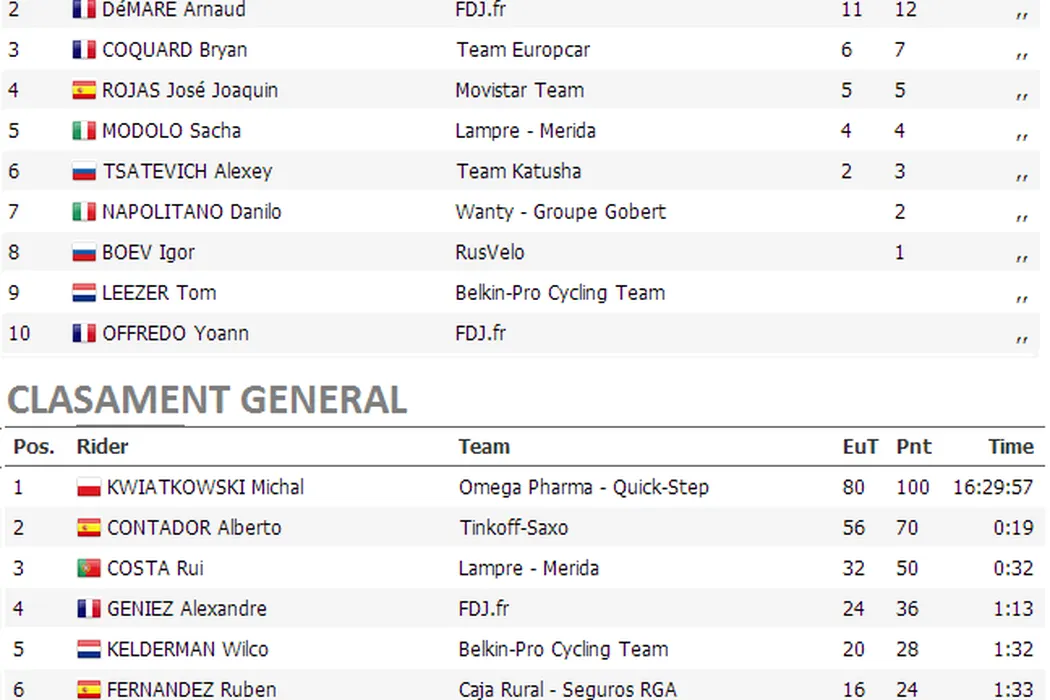Click the Polish flag next to KWIATKOWSKI Michal
This screenshot has width=1050, height=700.
89,488
